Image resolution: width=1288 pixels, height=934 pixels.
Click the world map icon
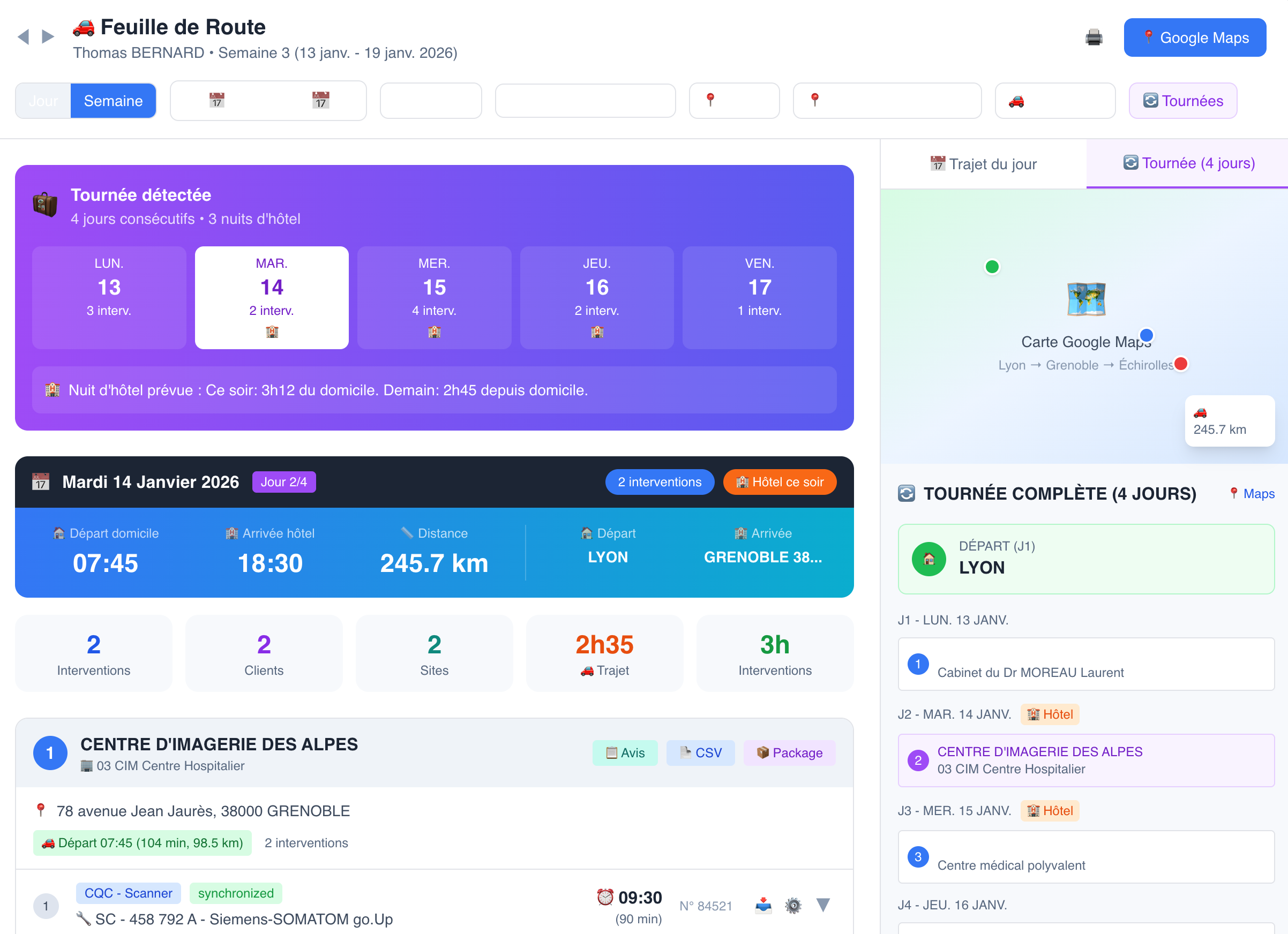[1086, 299]
